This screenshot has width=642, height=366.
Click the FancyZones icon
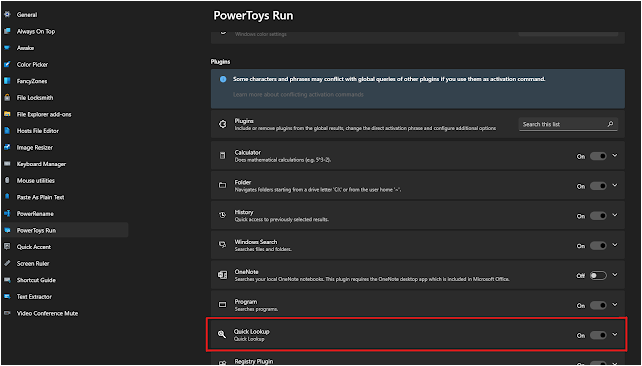point(7,81)
